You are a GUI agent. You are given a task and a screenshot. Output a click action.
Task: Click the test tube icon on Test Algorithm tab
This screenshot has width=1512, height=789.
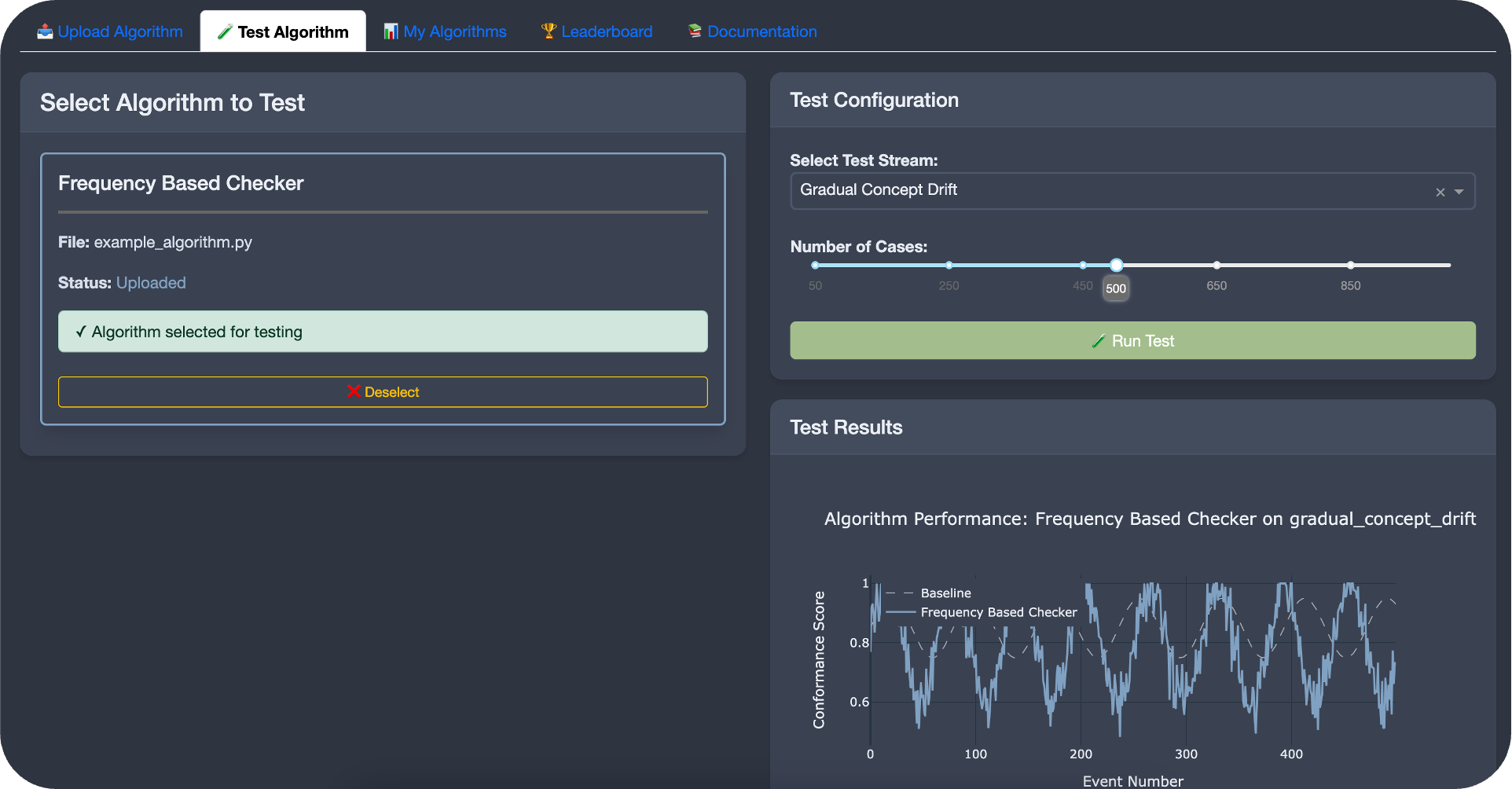(225, 32)
